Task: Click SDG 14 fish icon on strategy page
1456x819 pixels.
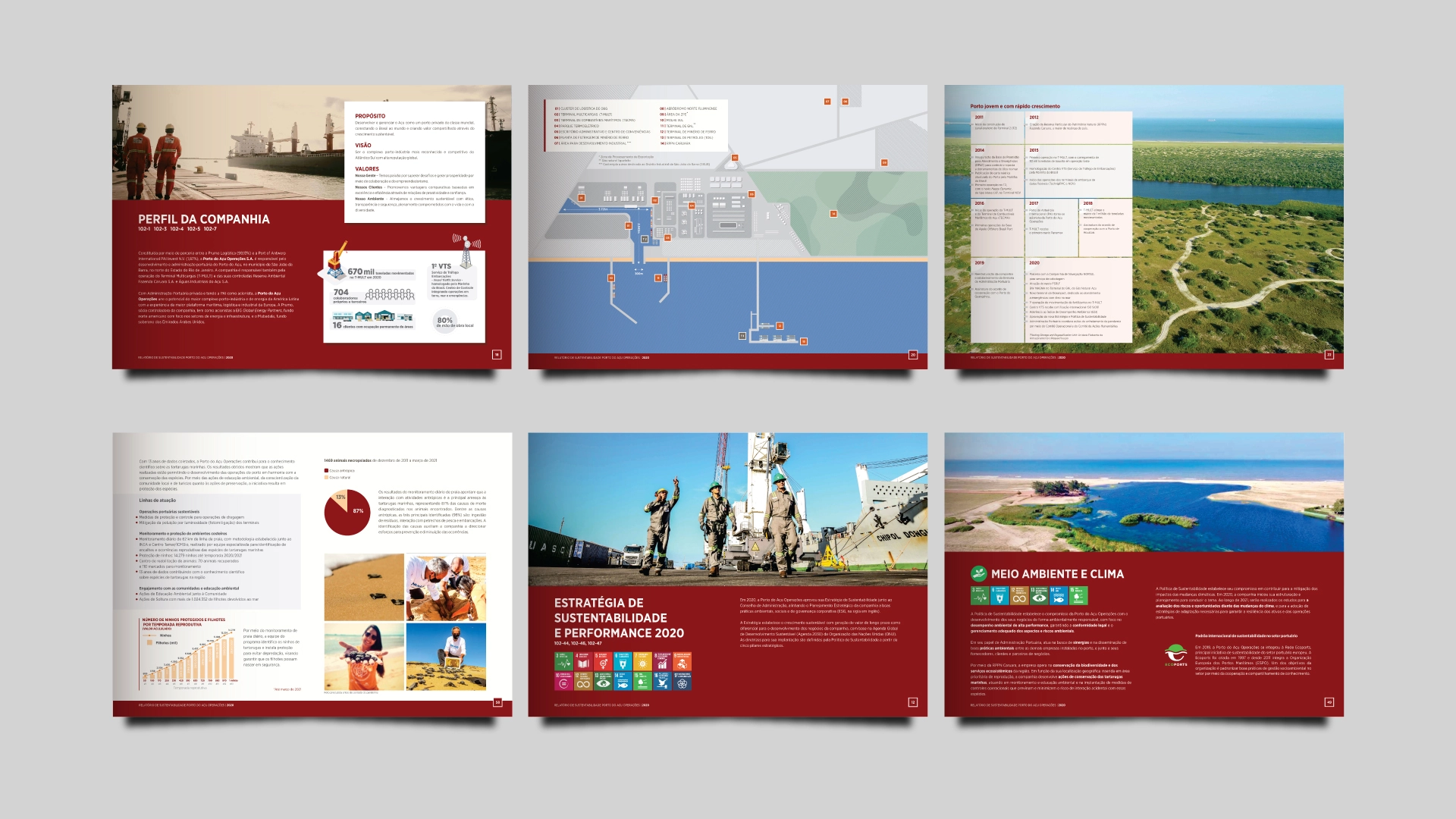Action: pos(623,681)
